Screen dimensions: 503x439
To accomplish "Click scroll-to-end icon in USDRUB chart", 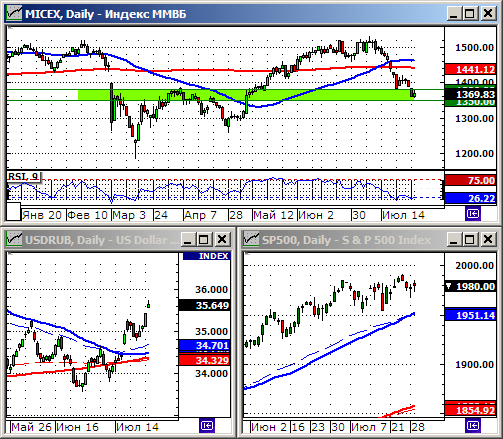I will coord(207,426).
